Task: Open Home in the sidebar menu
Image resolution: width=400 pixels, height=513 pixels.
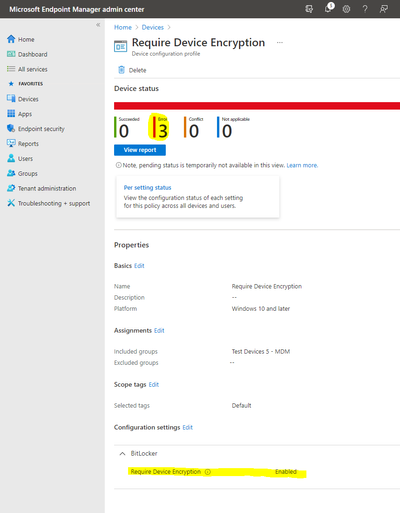Action: 26,39
